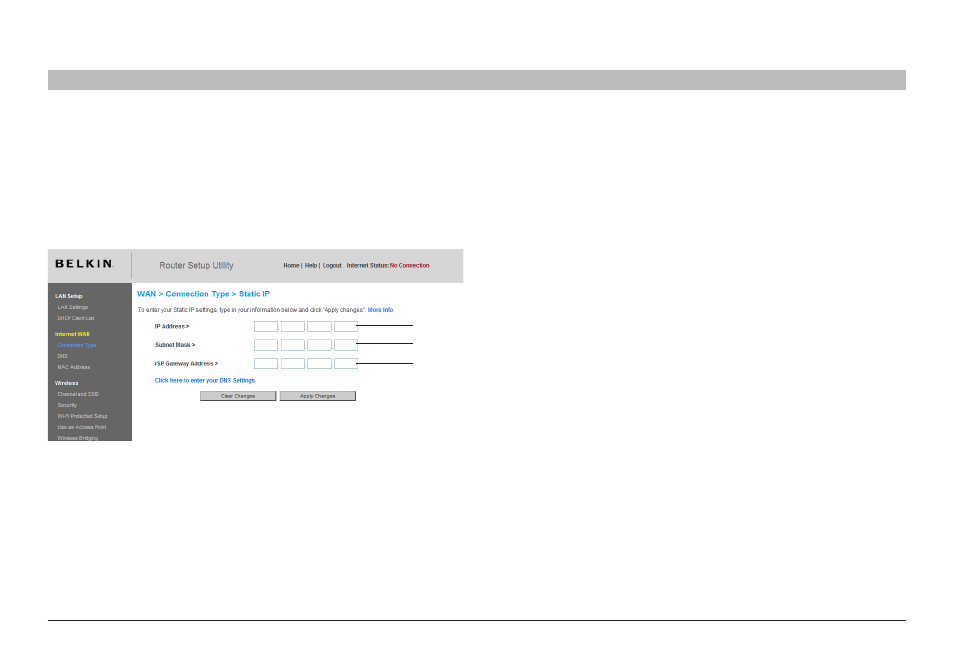This screenshot has width=954, height=668.
Task: Click the Router Setup Utility title
Action: coord(197,266)
